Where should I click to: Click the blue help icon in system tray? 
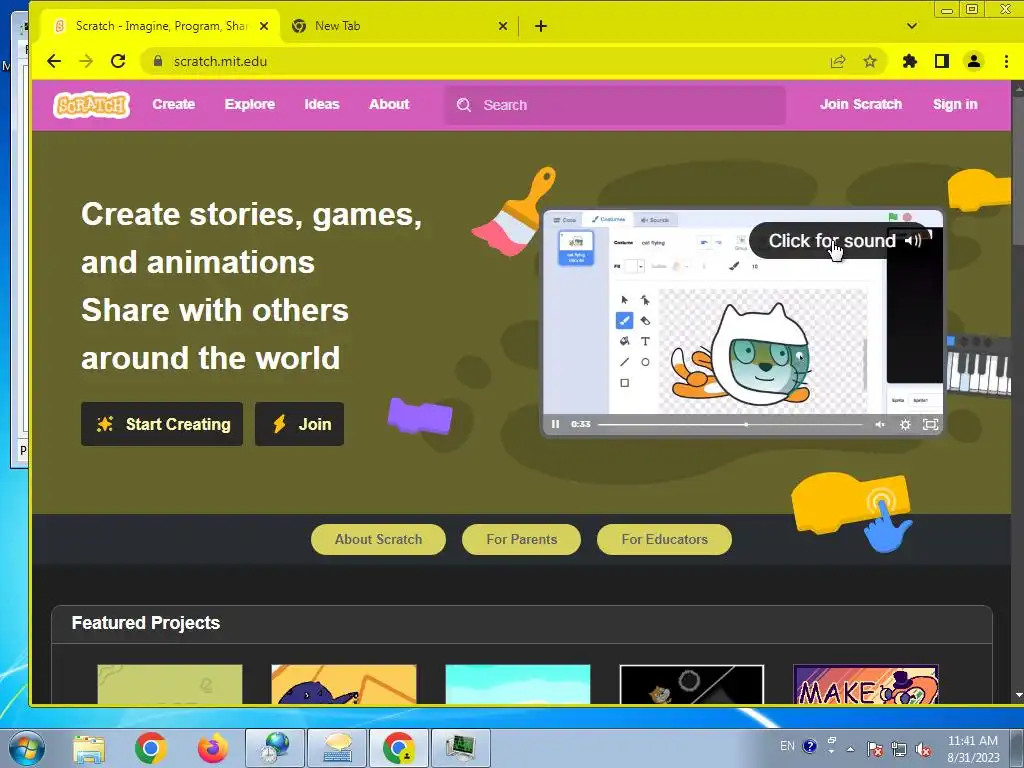pos(810,746)
